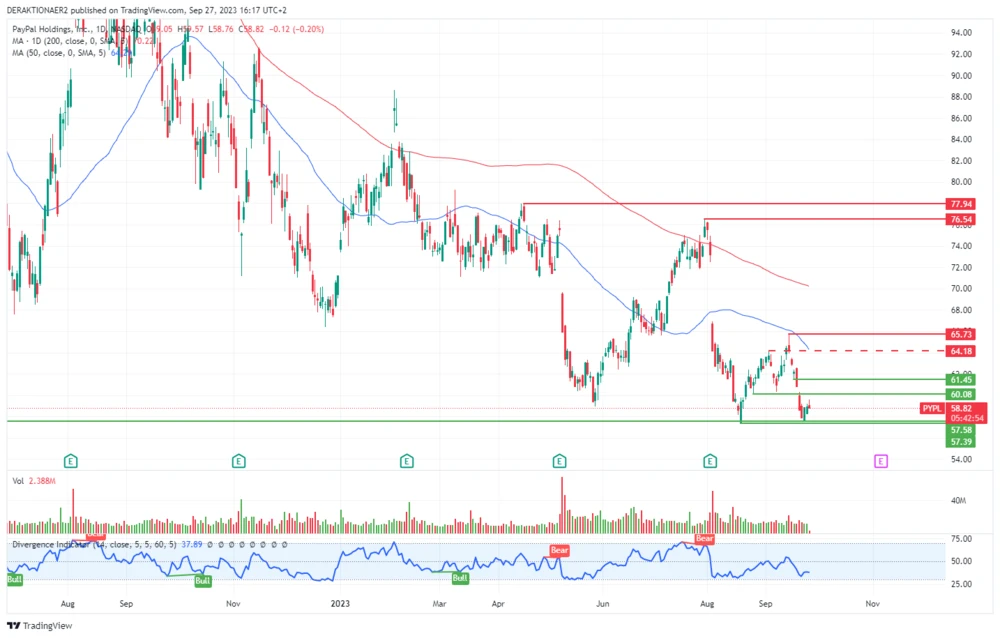Click the rightmost green Bull divergence label
Viewport: 1000px width, 638px height.
pyautogui.click(x=460, y=578)
